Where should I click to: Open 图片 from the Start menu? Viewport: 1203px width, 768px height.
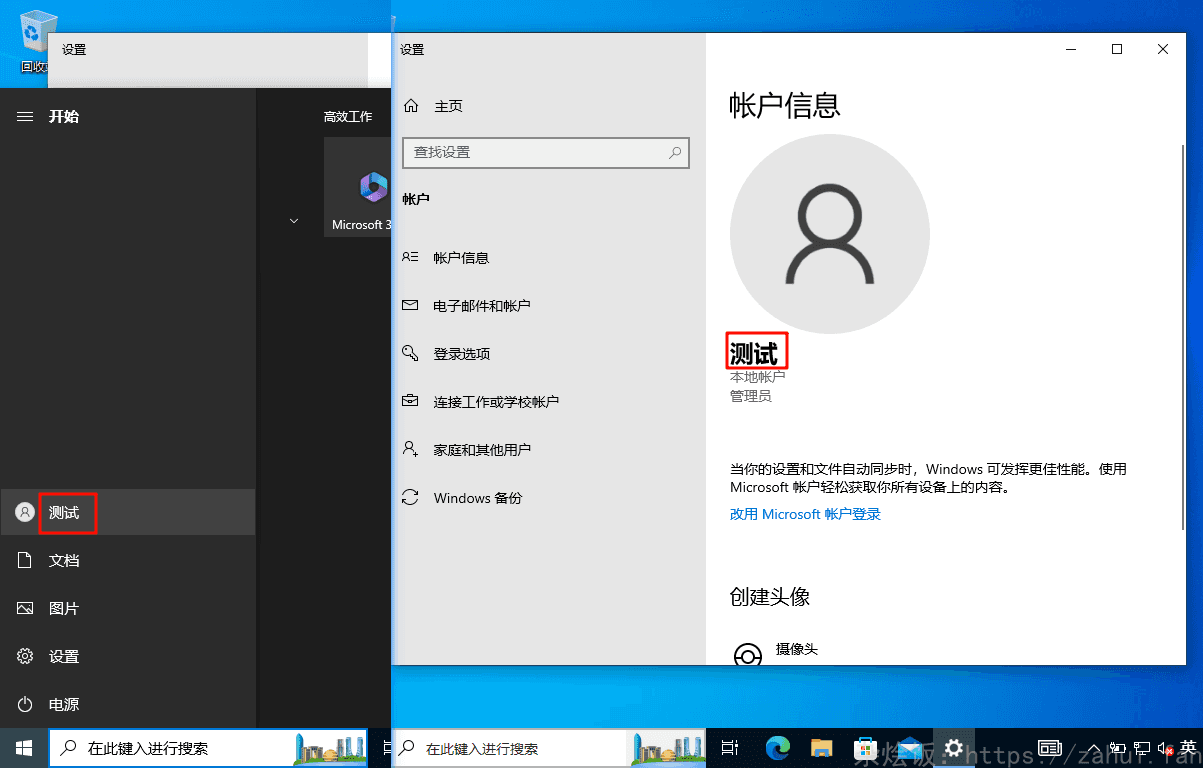(x=63, y=609)
